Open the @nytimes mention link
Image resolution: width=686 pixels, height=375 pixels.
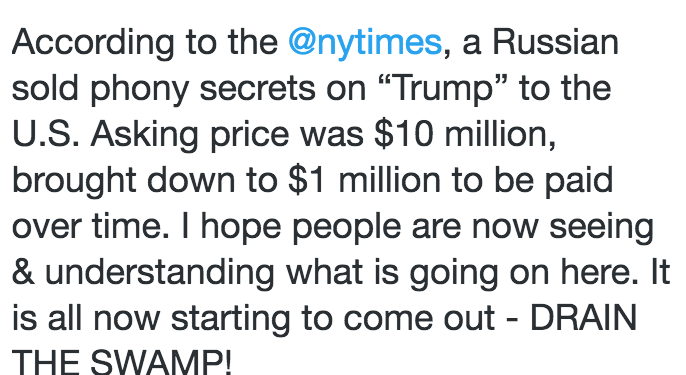(x=365, y=43)
